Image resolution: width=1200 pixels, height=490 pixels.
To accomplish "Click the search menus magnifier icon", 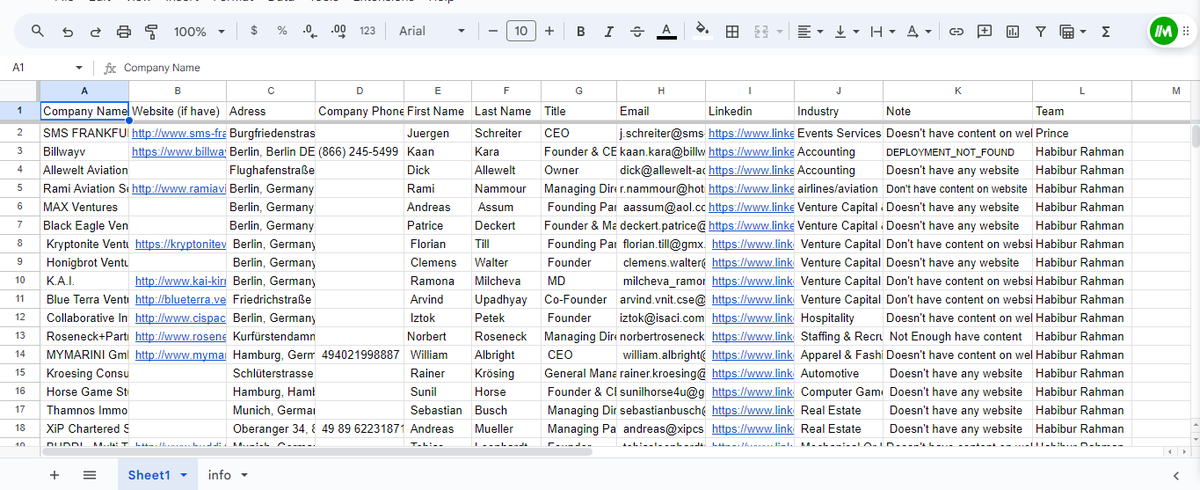I will pos(38,31).
